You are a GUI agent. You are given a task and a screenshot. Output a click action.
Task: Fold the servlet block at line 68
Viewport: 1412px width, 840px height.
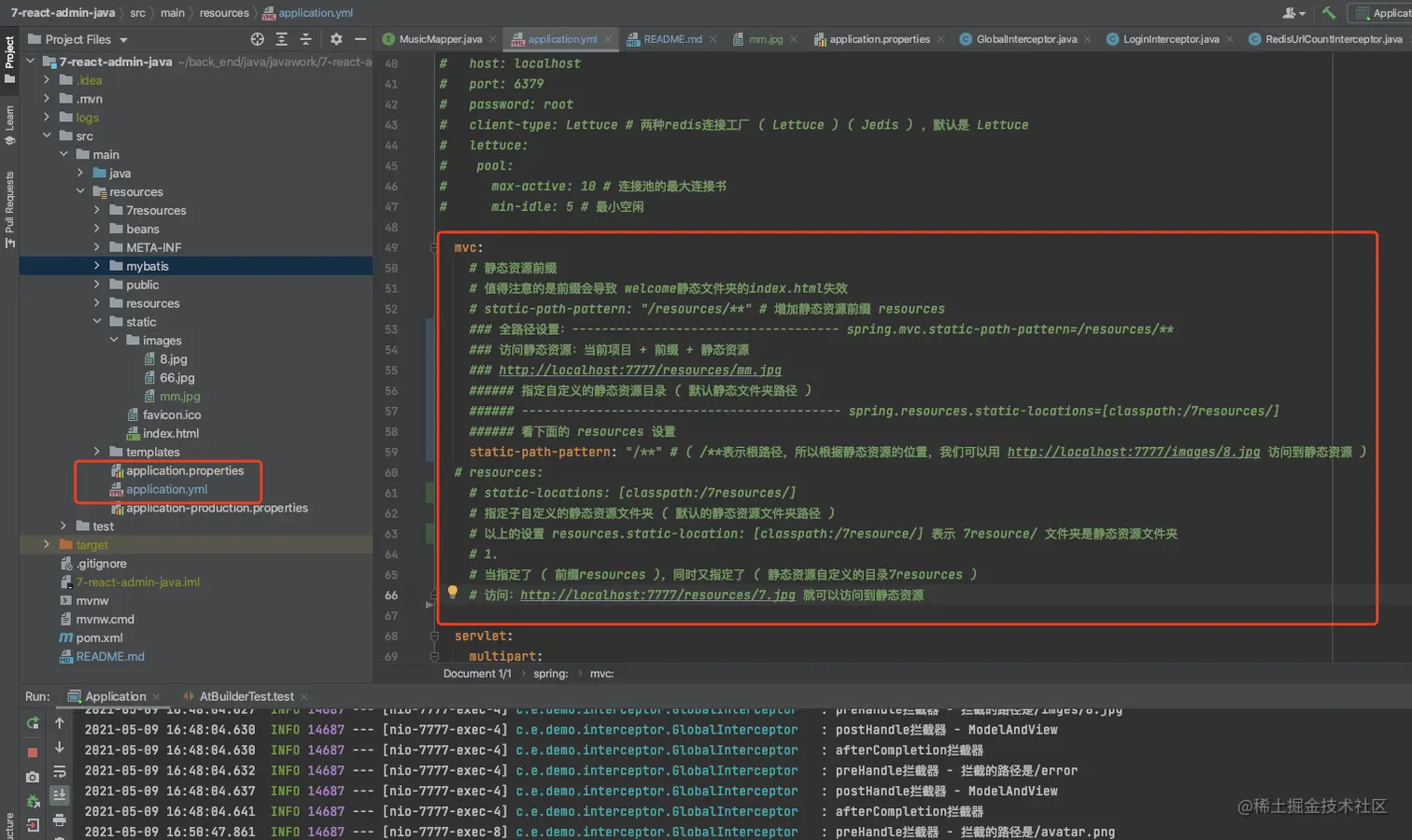point(434,636)
